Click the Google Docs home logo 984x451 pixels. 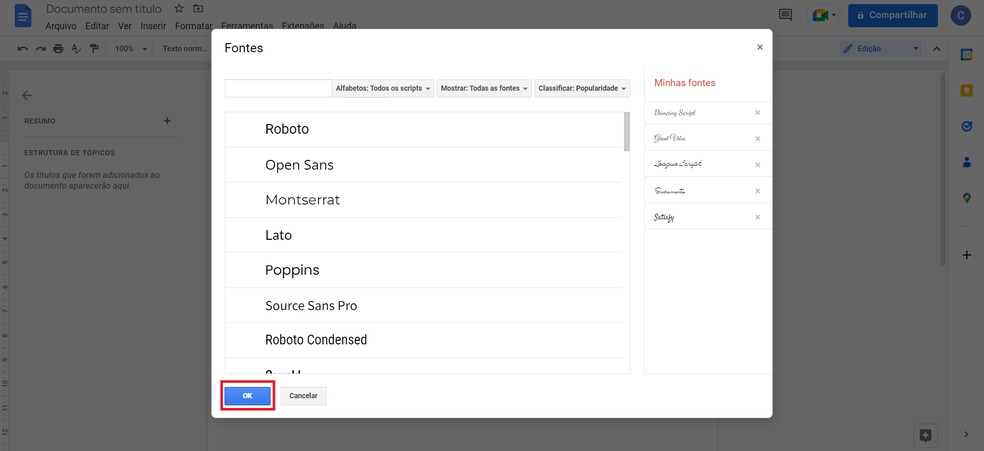(23, 16)
